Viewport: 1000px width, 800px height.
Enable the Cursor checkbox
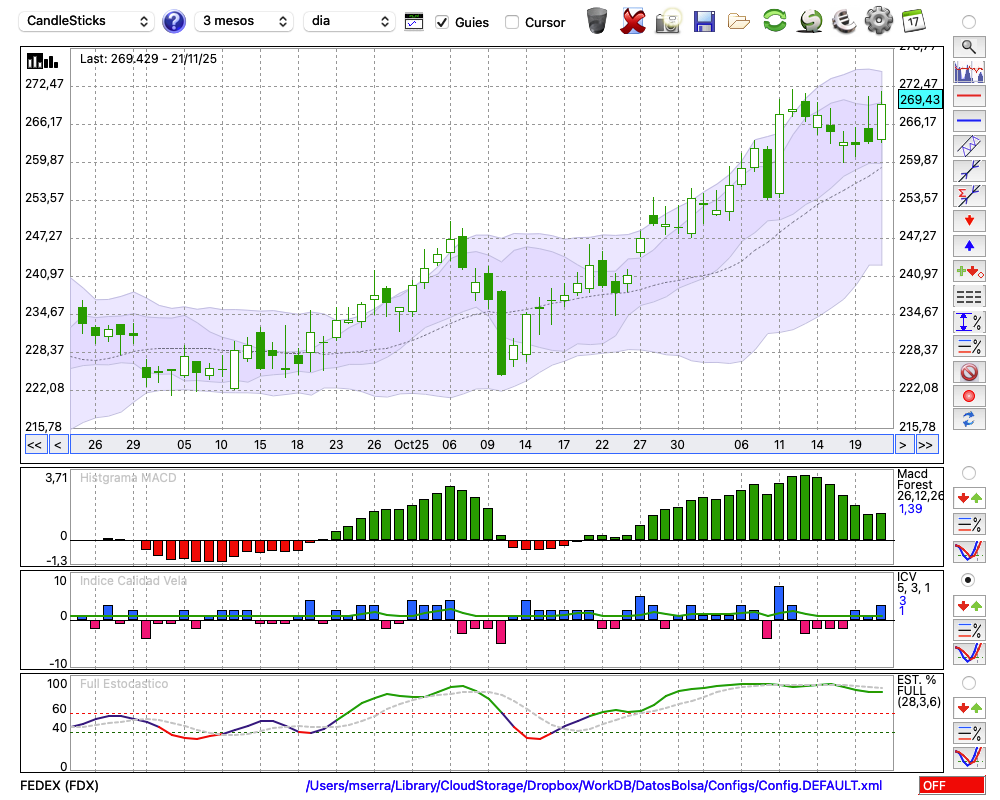pos(511,22)
